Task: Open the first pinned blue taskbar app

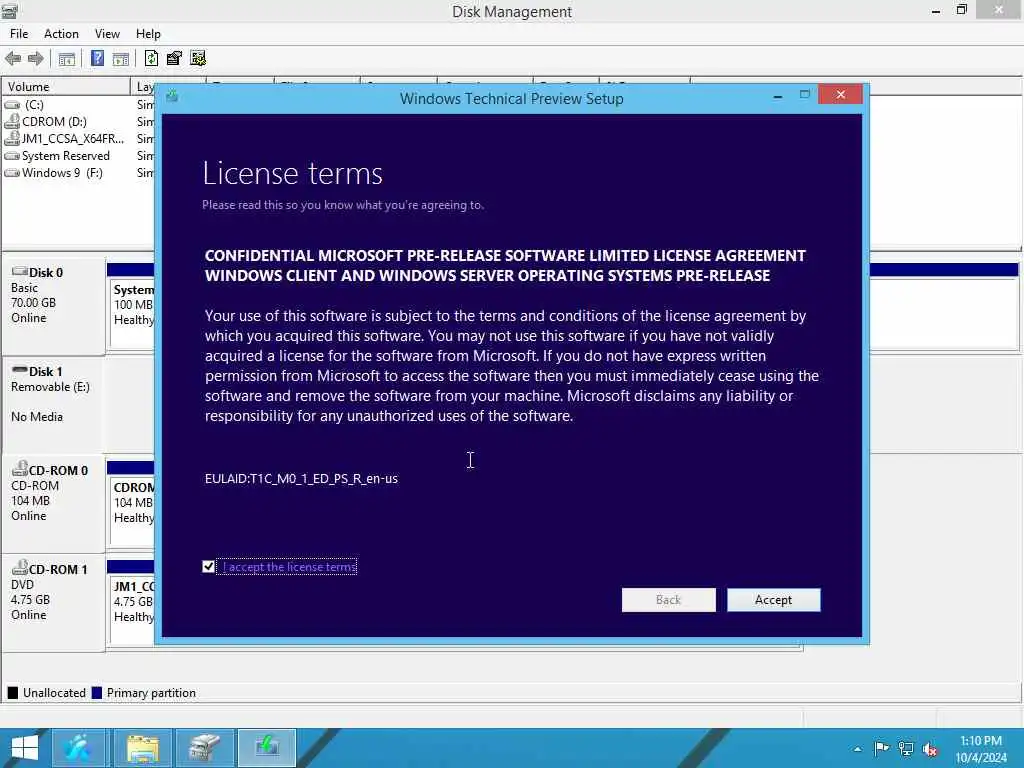Action: tap(78, 748)
